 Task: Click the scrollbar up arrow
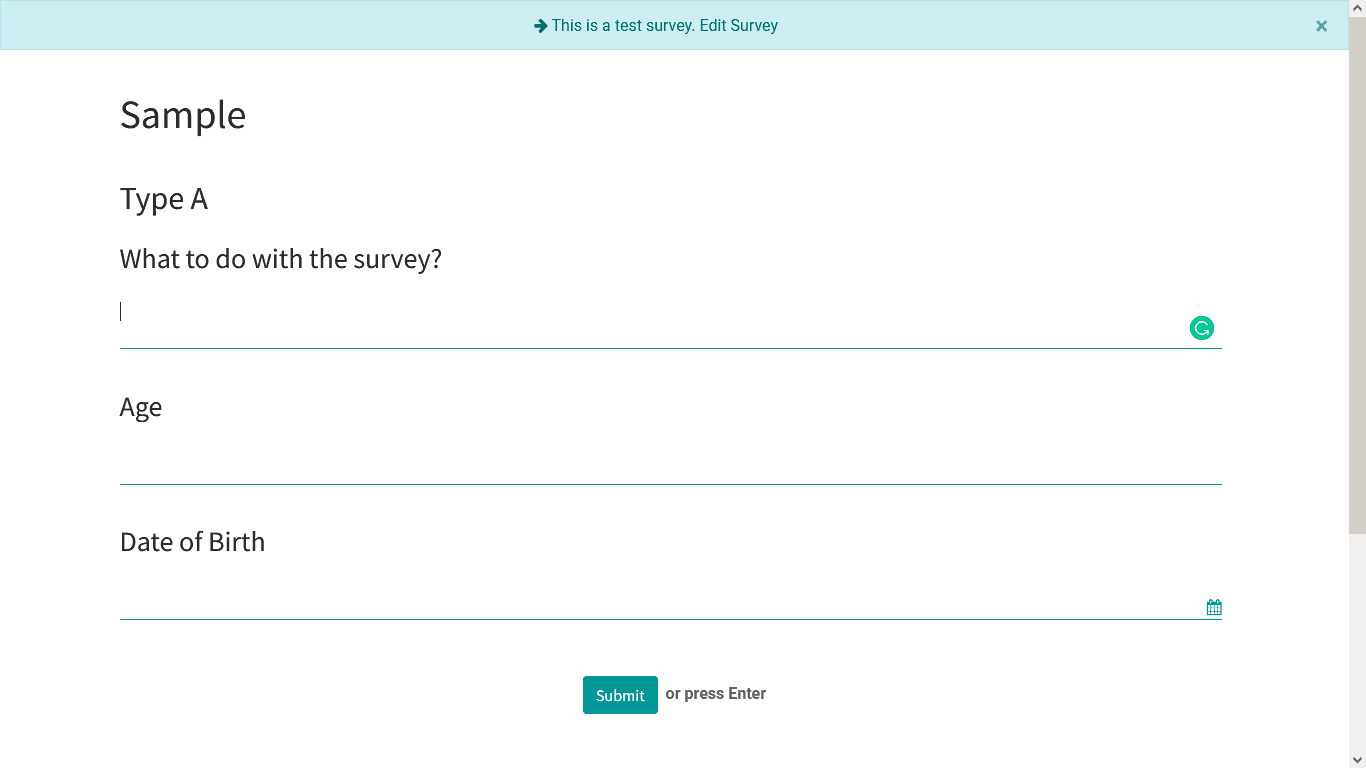[1358, 8]
